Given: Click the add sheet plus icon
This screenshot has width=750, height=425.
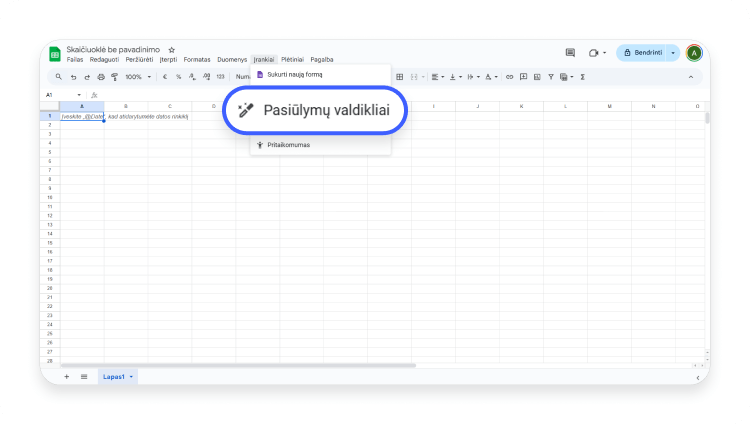Looking at the screenshot, I should pos(66,377).
